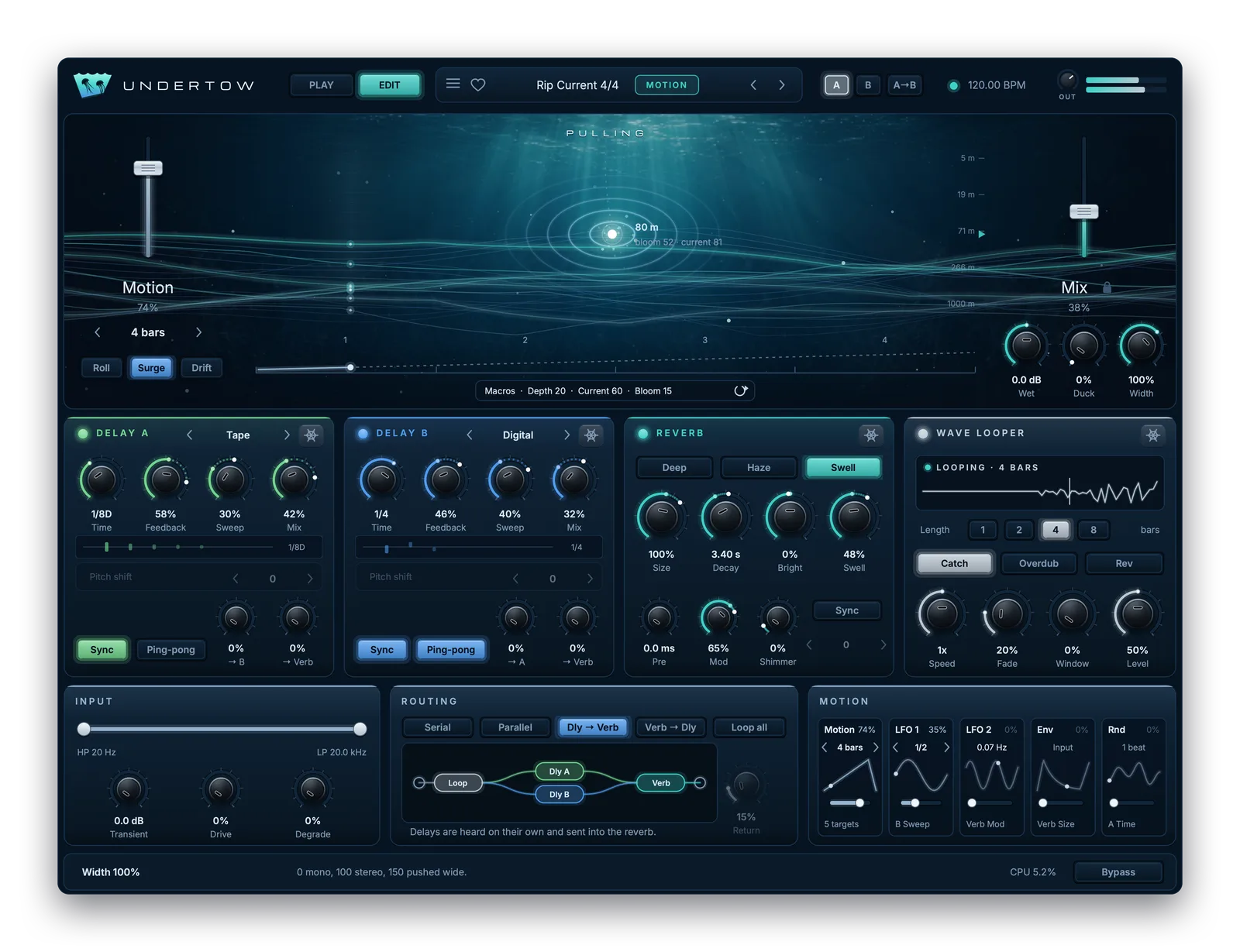Copy A to B with A→B button

coord(904,84)
